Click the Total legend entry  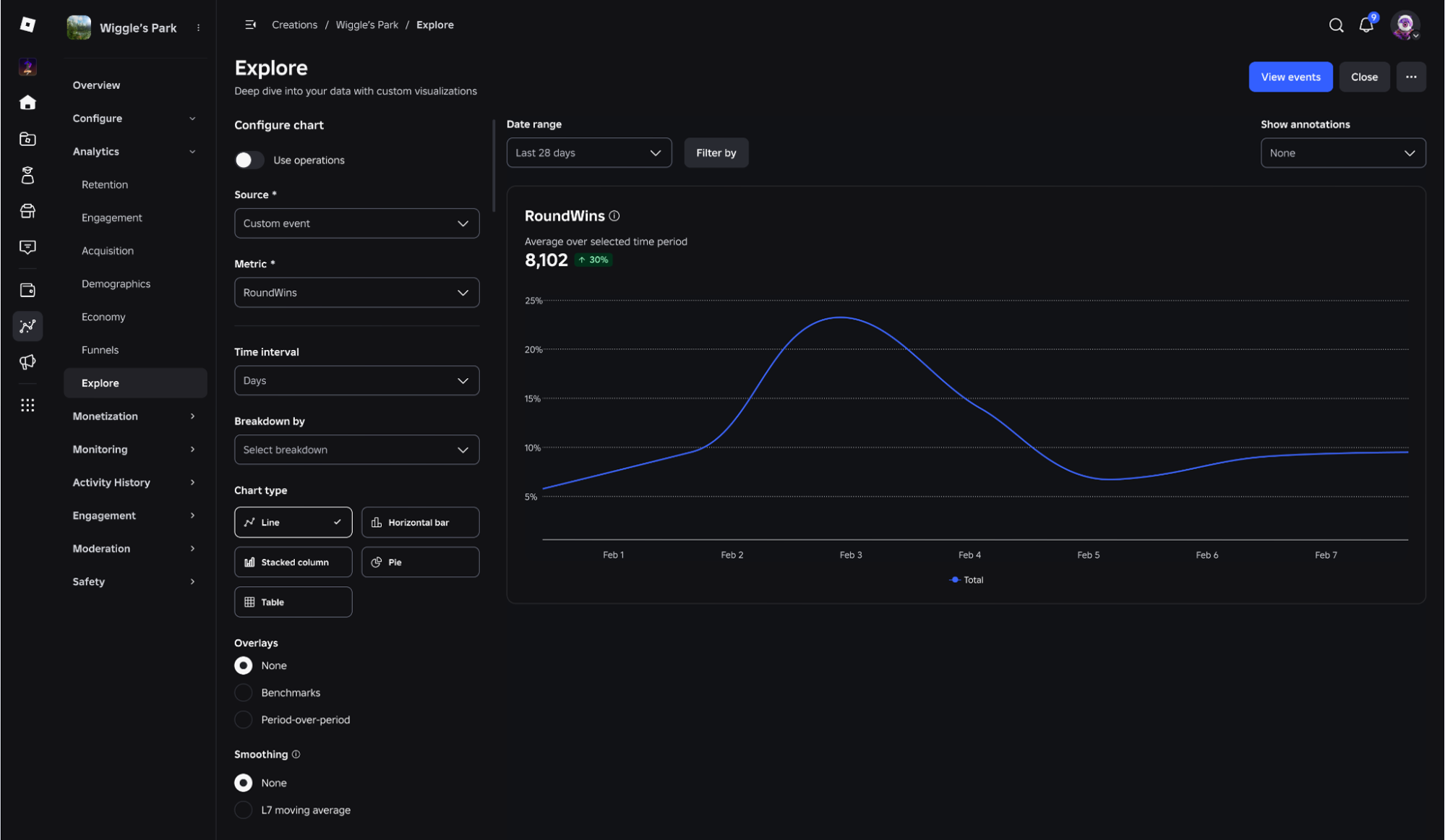coord(966,580)
